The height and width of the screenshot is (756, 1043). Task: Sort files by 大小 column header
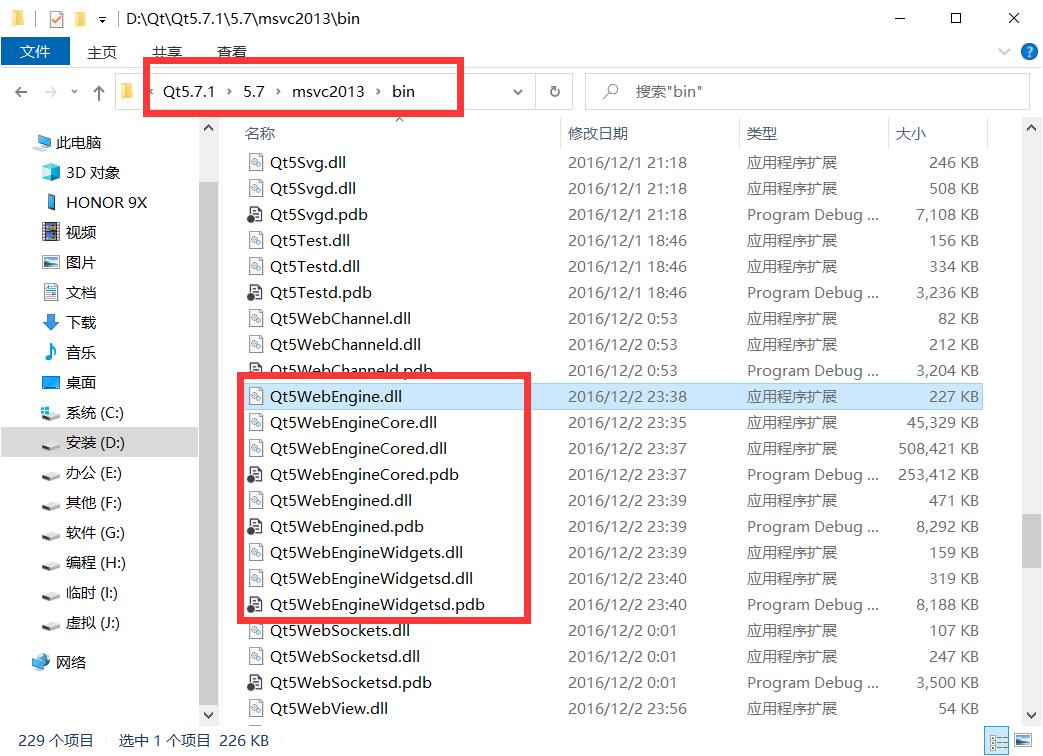pyautogui.click(x=910, y=133)
